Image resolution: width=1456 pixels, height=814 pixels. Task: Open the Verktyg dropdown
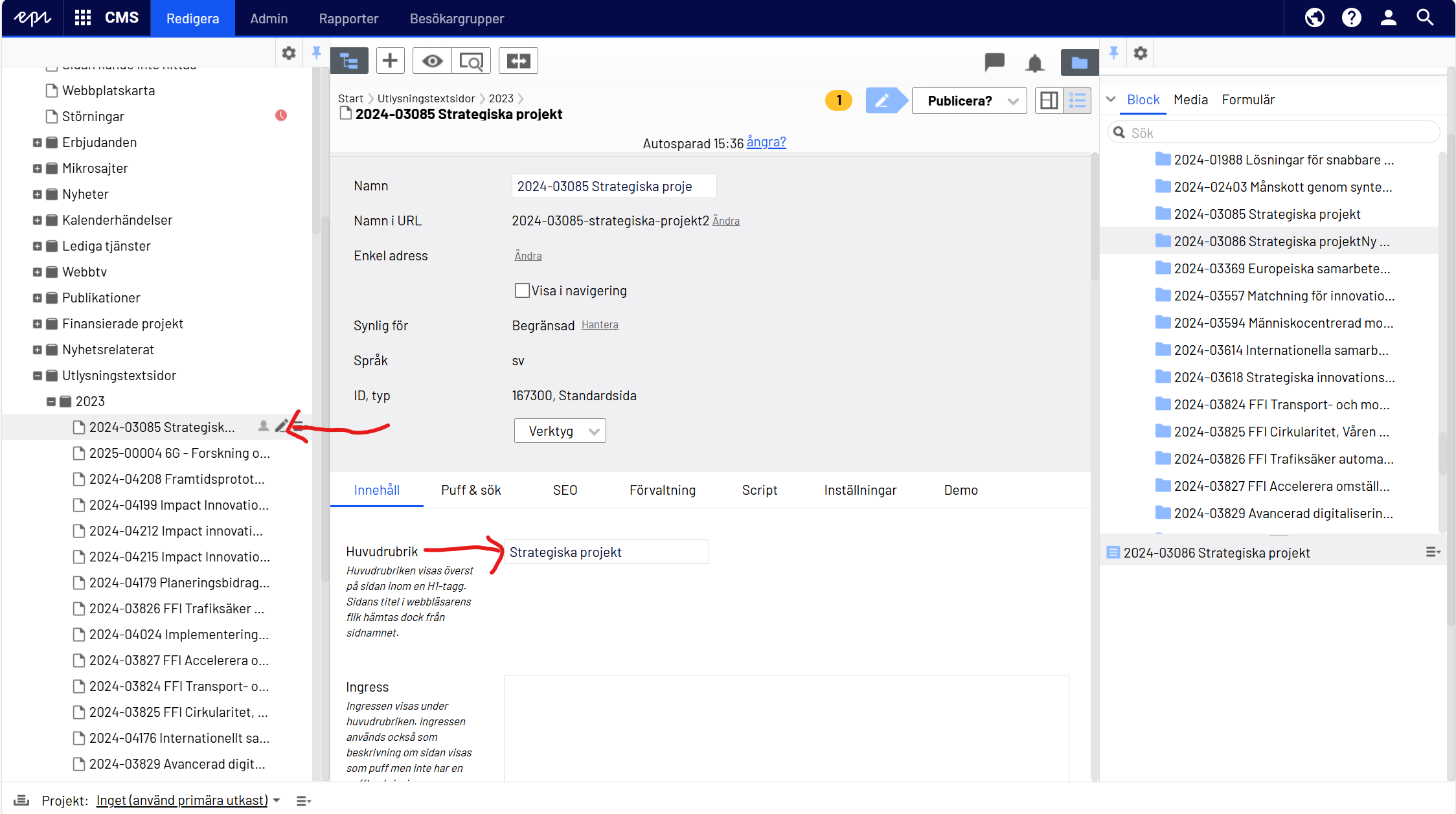point(560,431)
